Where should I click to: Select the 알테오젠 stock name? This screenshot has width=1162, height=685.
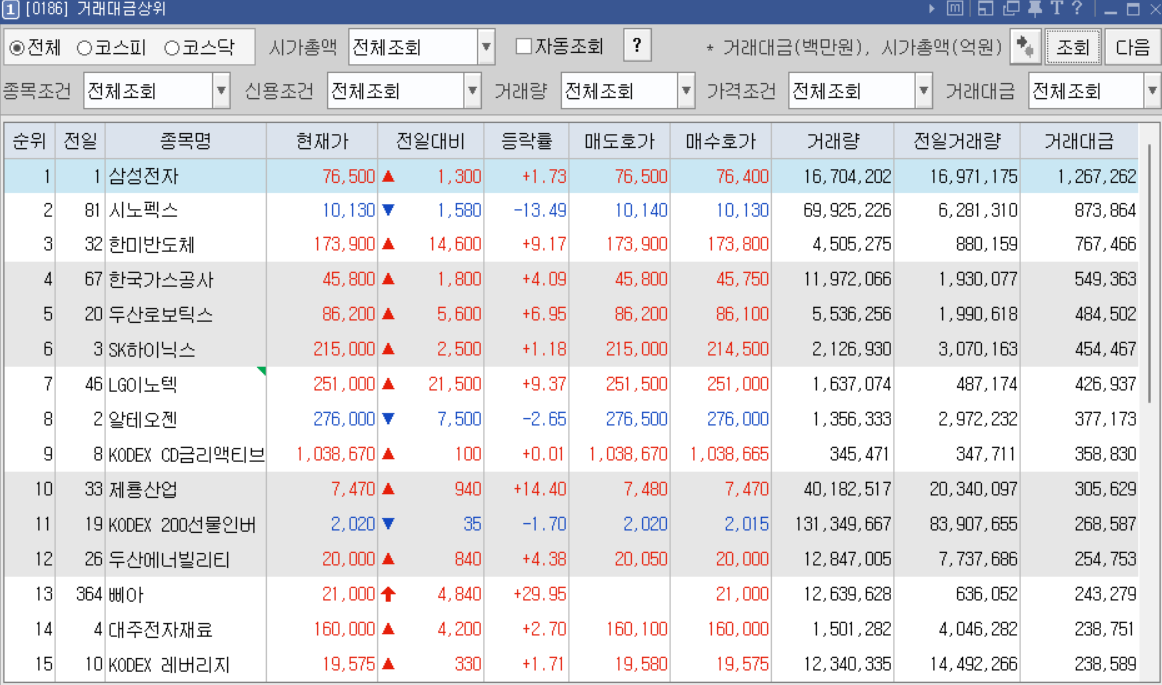[144, 419]
